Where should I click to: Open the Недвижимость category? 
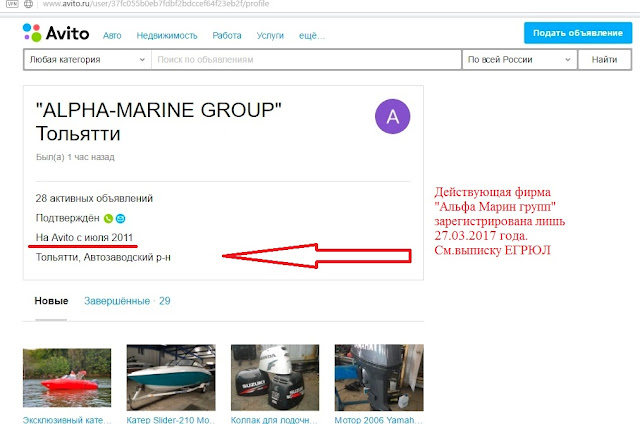point(167,36)
